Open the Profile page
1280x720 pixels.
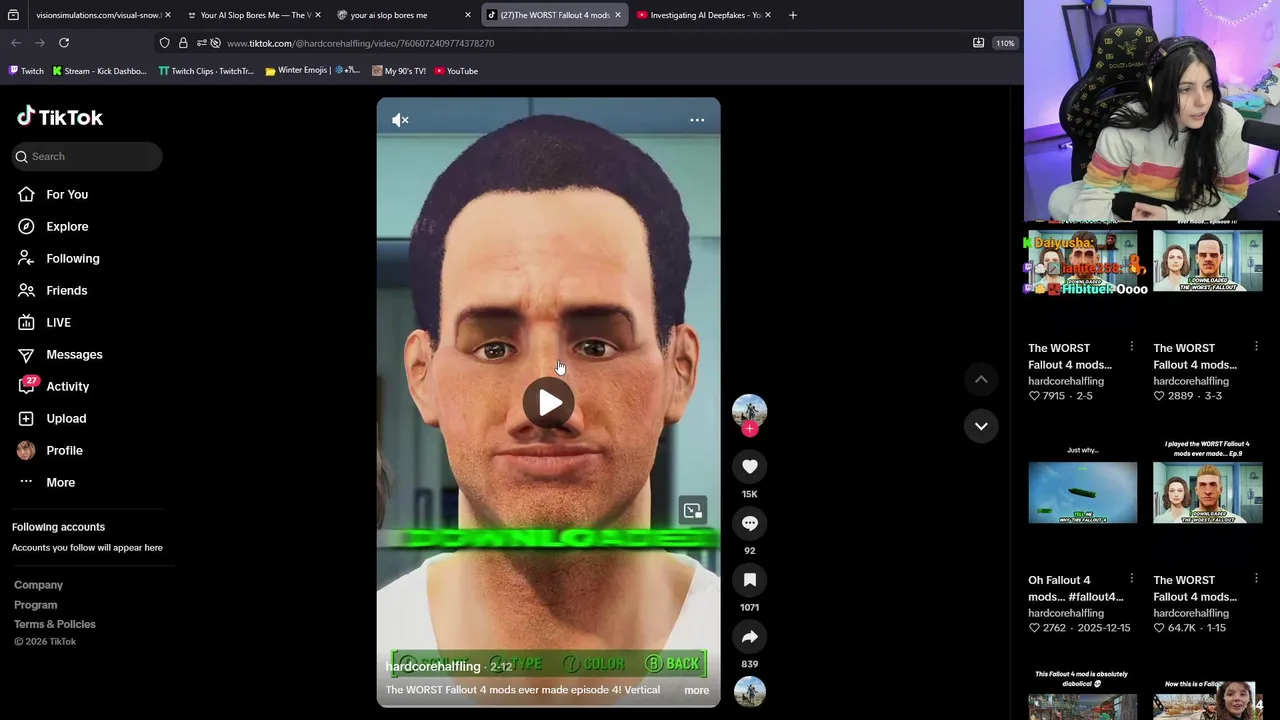click(x=64, y=450)
